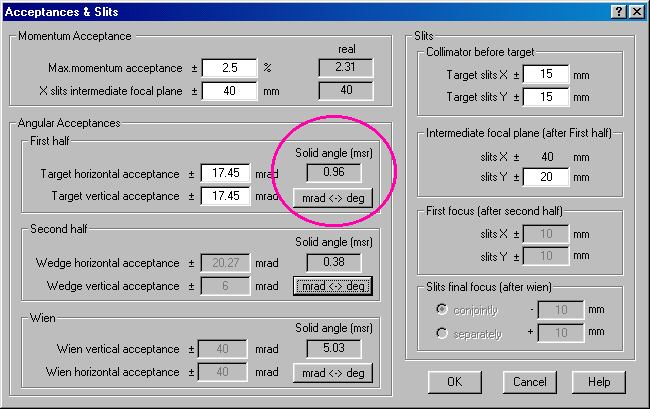Viewport: 650px width, 409px height.
Task: Toggle mrad <-> deg in Wien section
Action: click(x=333, y=373)
